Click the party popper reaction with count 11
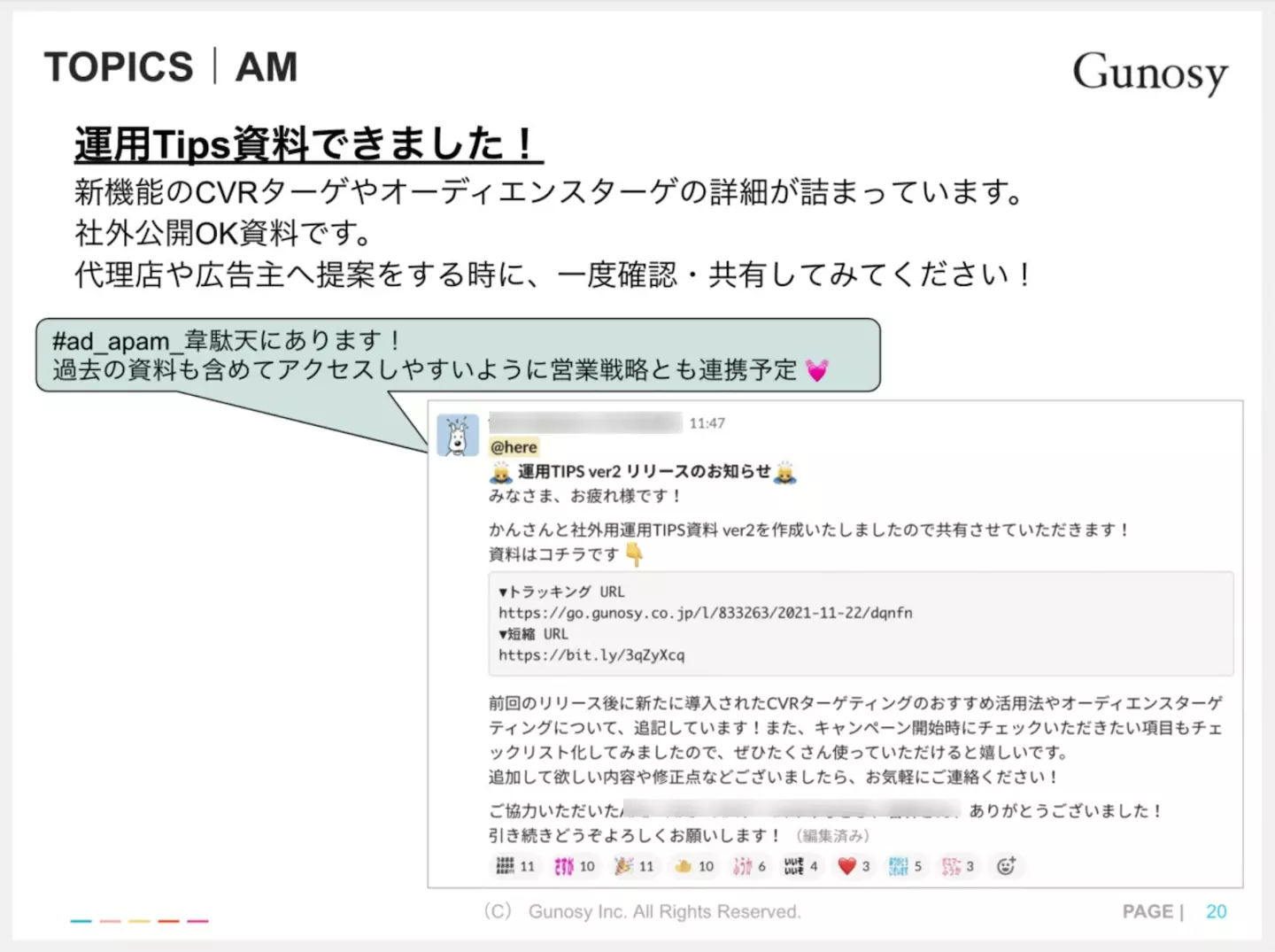 (x=635, y=866)
